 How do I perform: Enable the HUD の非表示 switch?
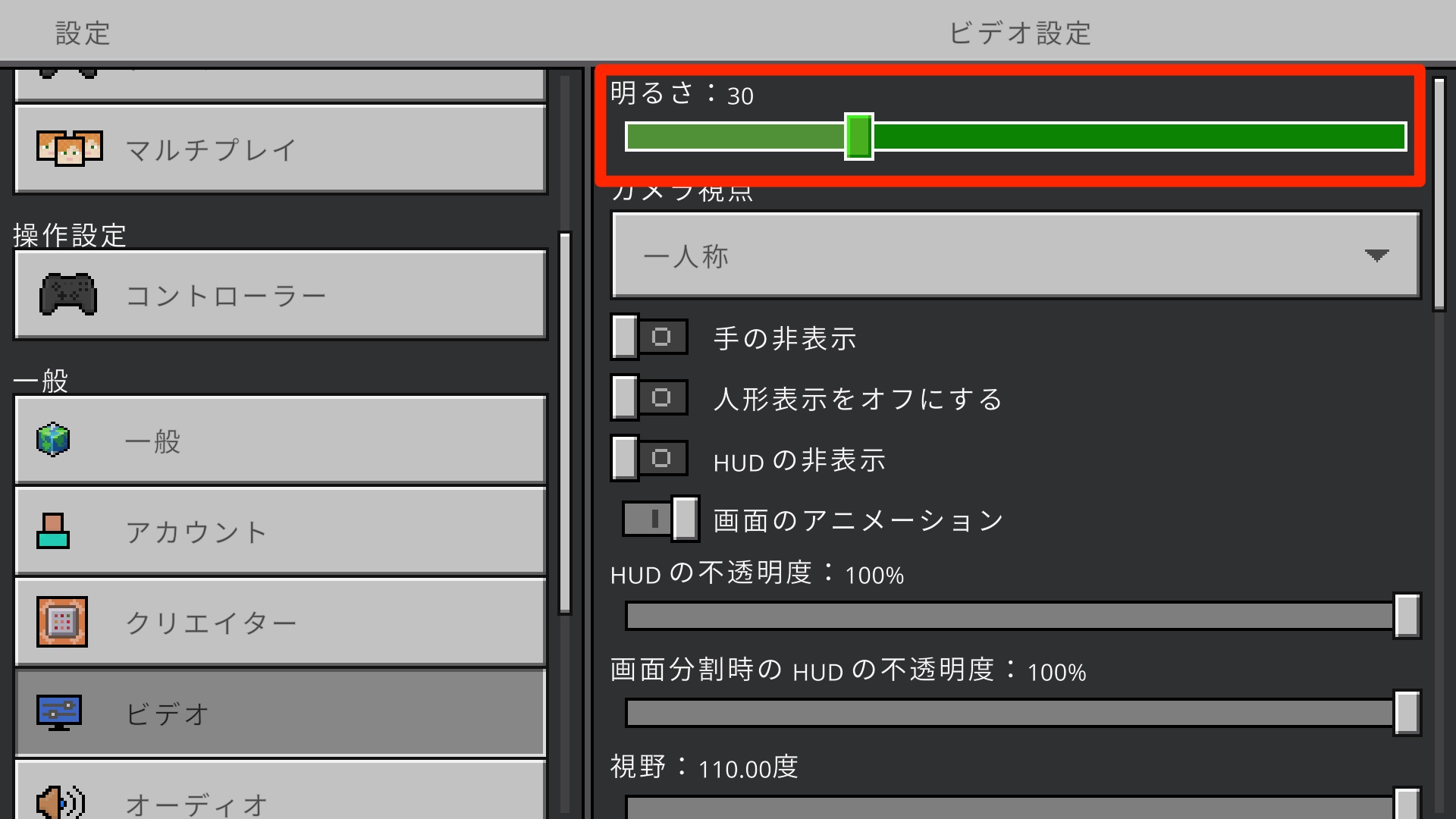[648, 458]
